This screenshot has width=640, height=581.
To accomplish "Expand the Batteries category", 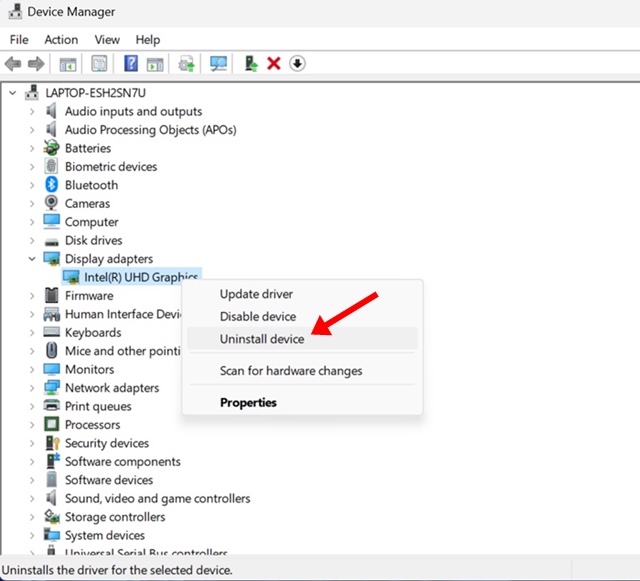I will coord(32,148).
